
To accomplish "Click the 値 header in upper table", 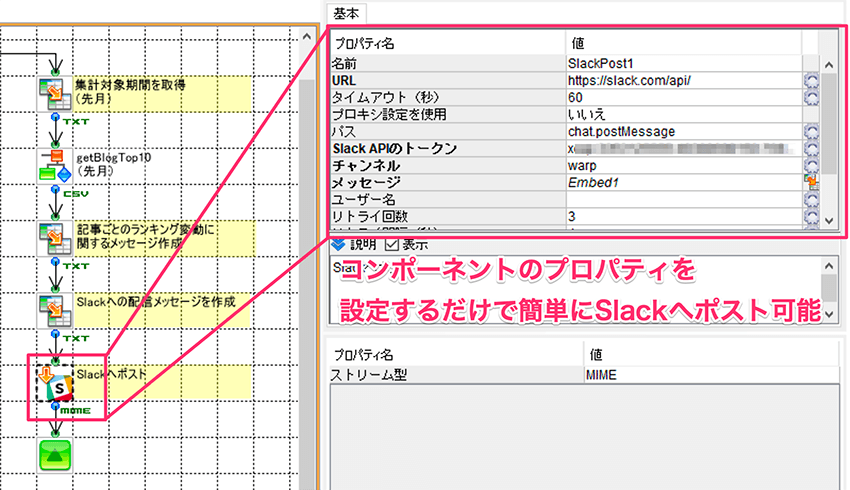I will click(x=578, y=43).
